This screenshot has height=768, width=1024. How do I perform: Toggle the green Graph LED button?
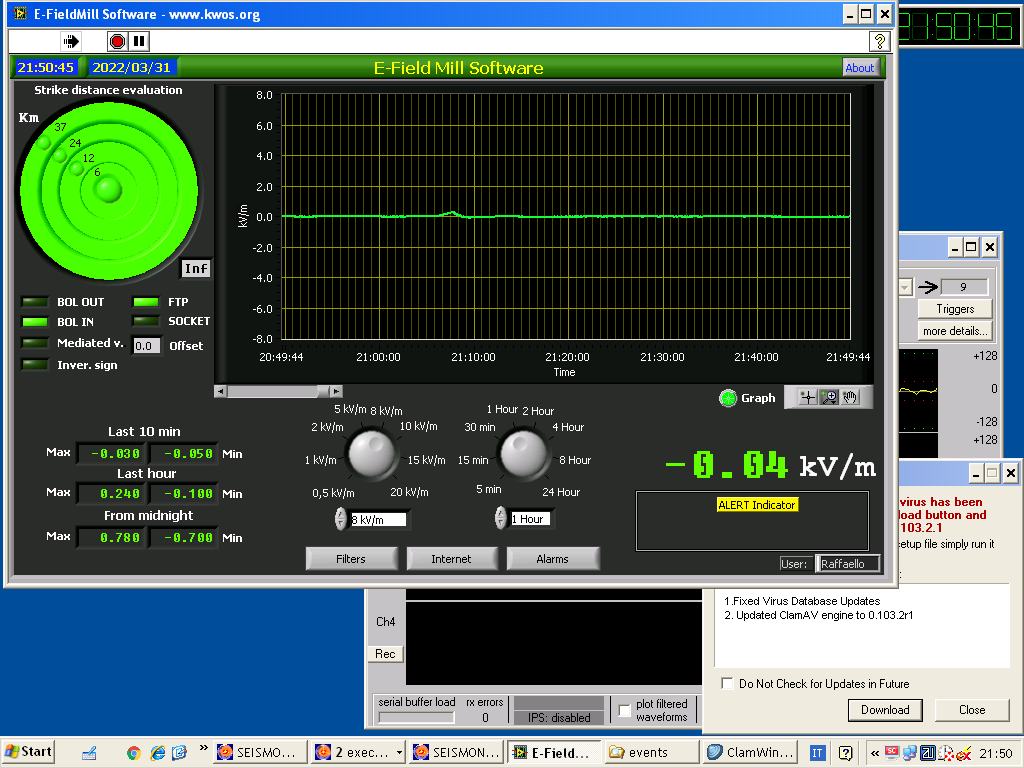[x=728, y=398]
